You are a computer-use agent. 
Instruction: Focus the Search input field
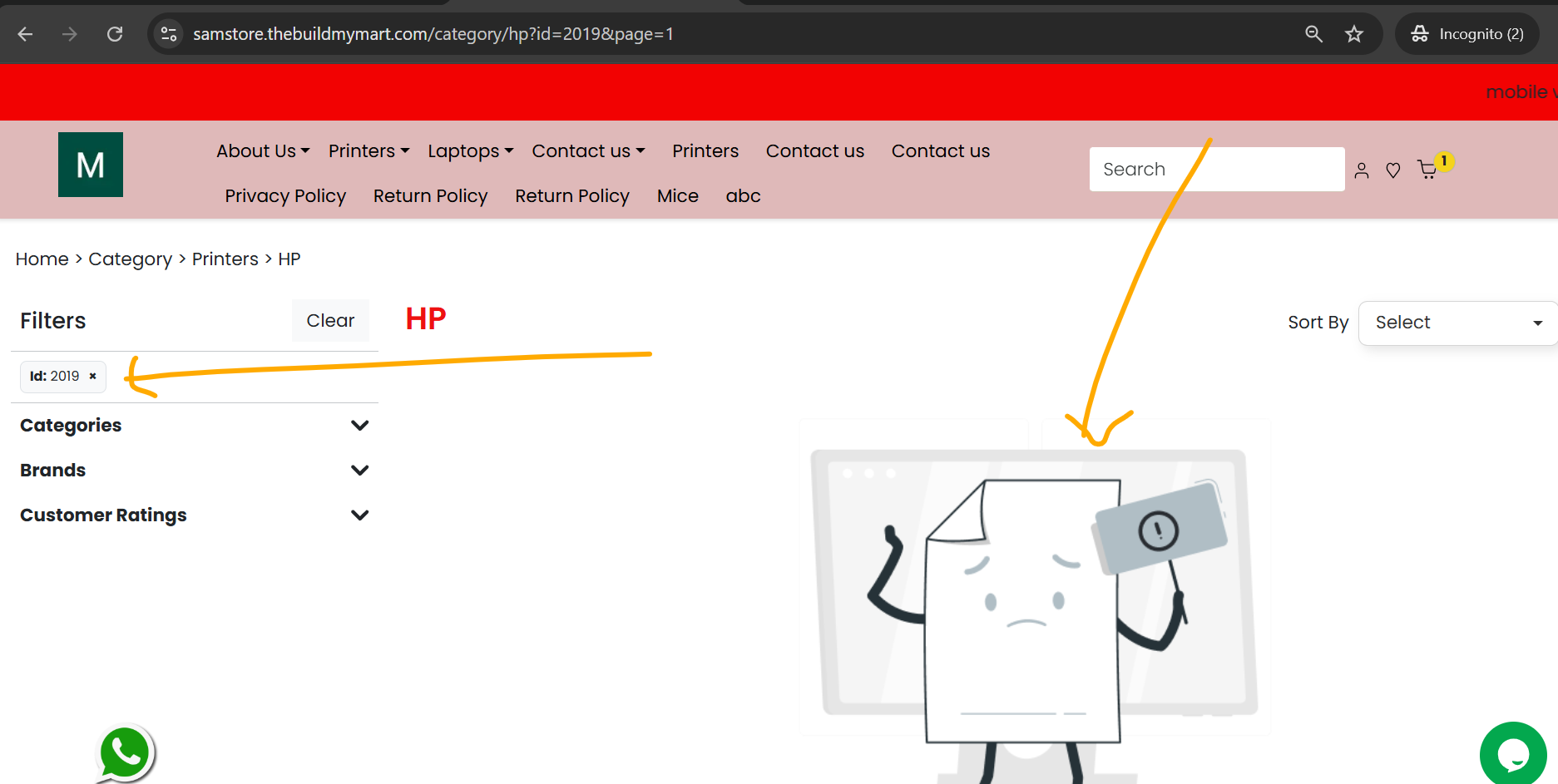[x=1217, y=170]
